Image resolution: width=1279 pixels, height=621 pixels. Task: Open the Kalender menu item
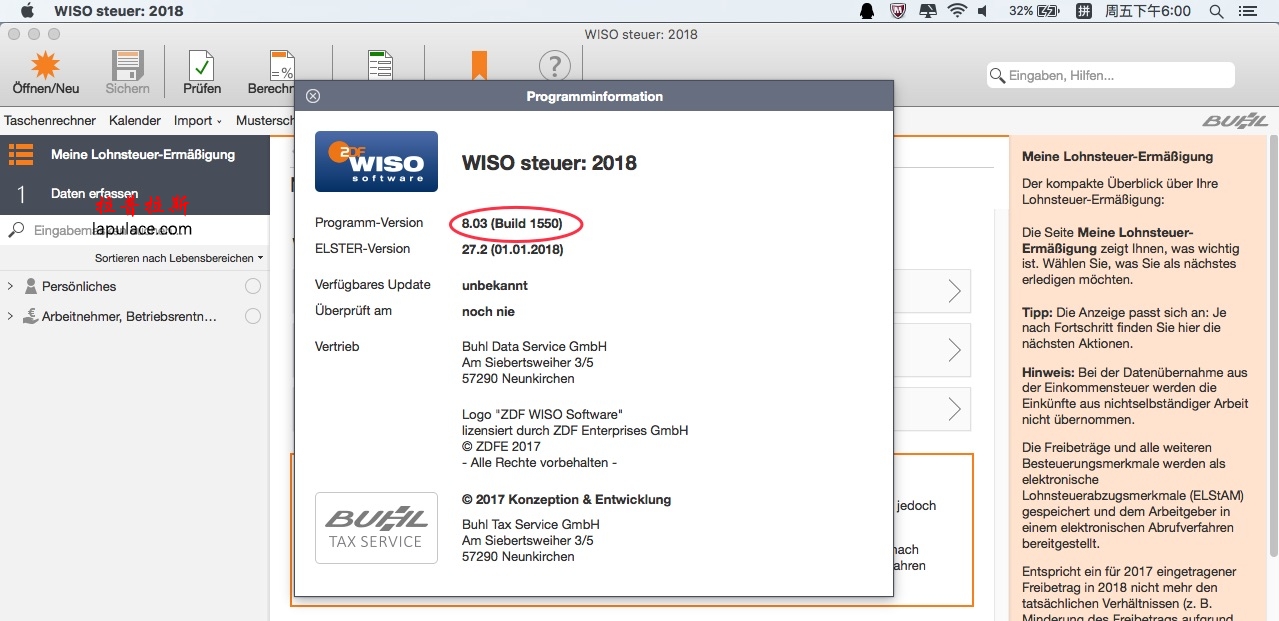point(135,120)
